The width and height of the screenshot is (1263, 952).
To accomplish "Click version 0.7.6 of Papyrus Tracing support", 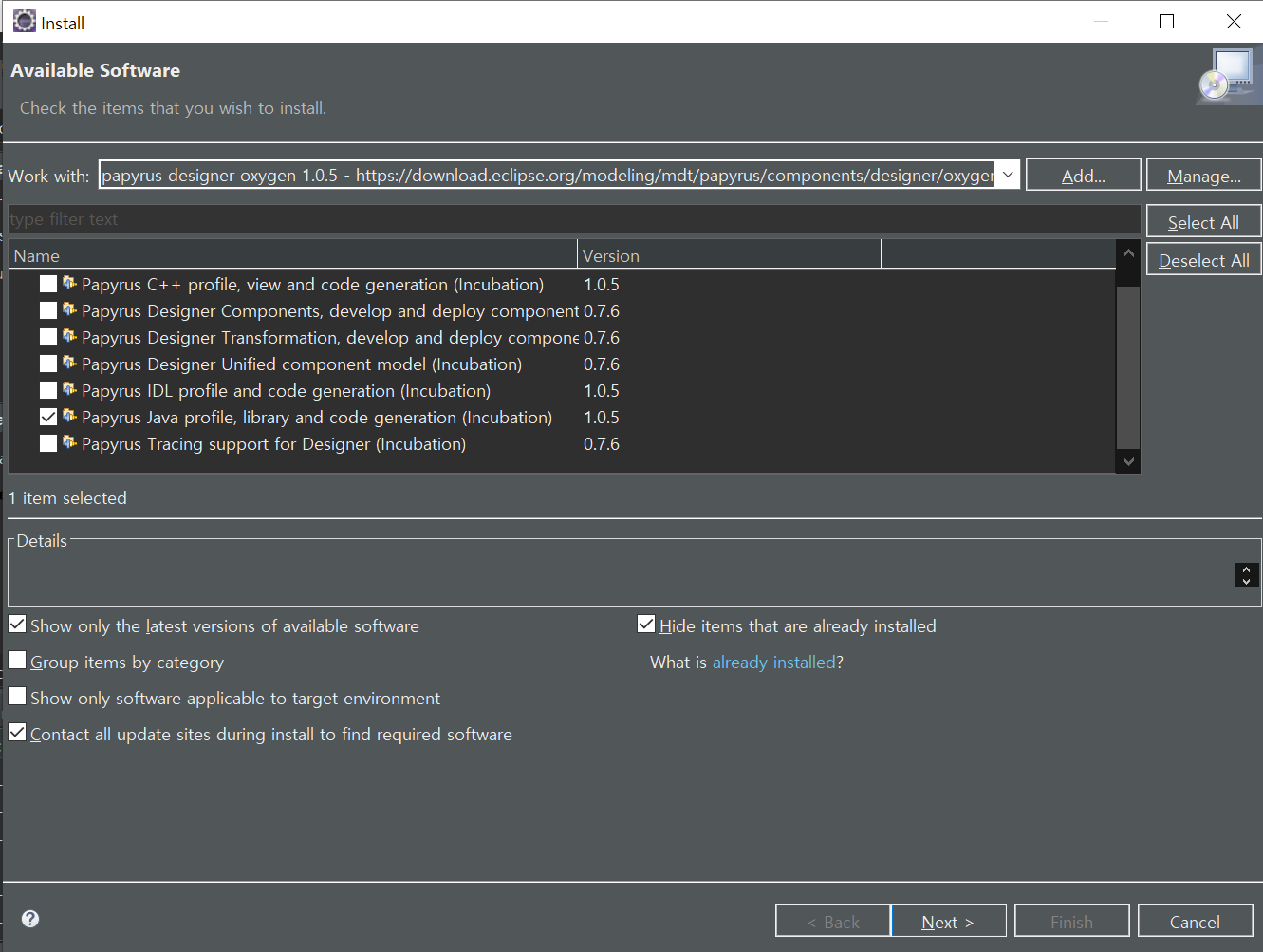I will (602, 443).
